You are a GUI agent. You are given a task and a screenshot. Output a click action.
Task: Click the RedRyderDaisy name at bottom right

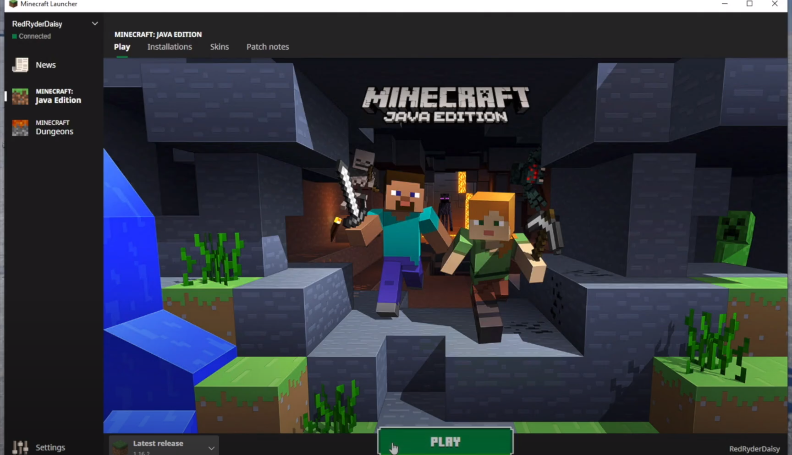tap(754, 448)
